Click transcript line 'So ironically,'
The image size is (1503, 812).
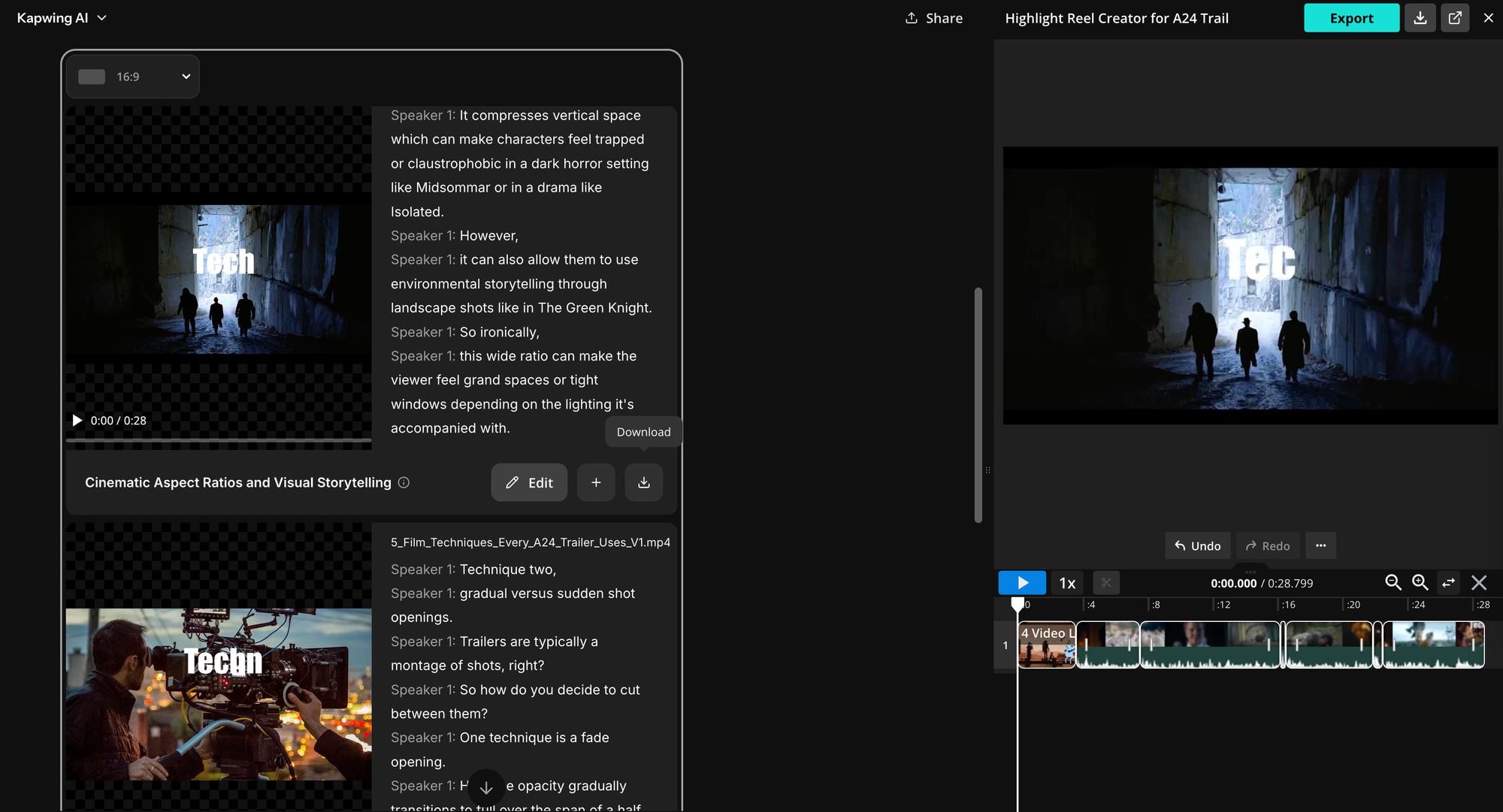(499, 332)
